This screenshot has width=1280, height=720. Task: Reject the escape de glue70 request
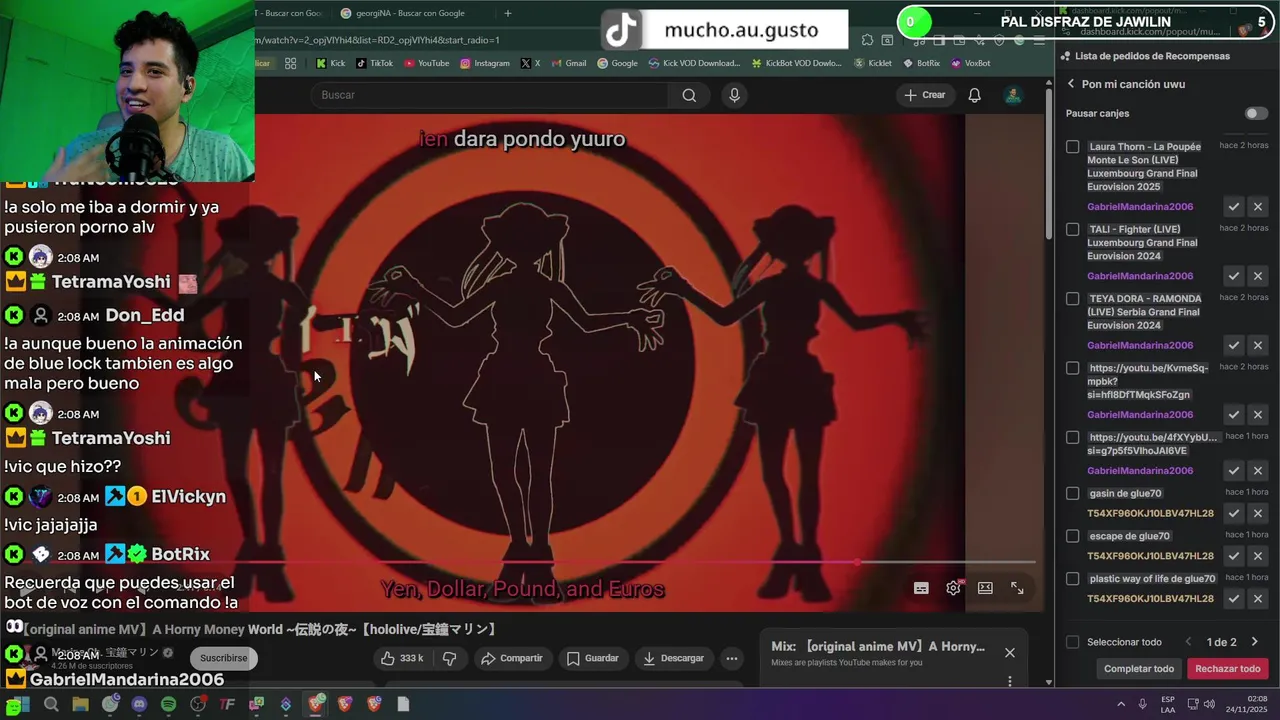[x=1258, y=556]
